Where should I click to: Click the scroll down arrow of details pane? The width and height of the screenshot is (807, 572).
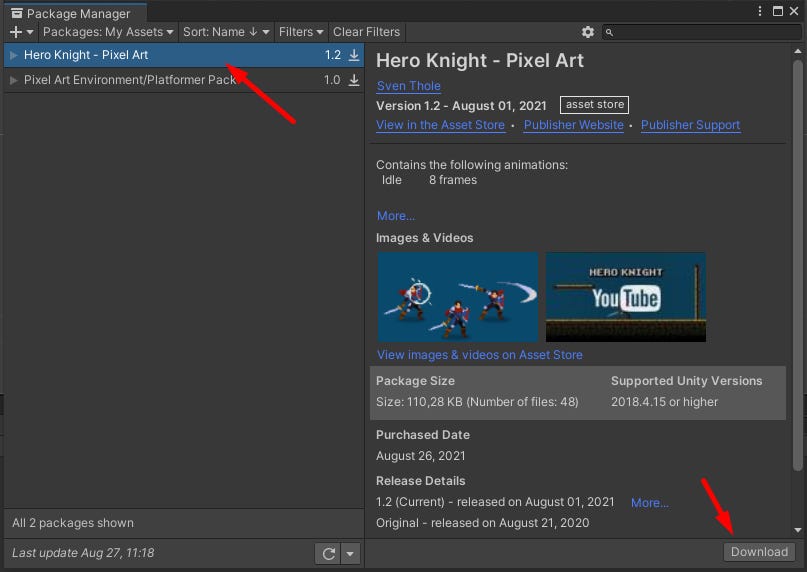point(798,530)
